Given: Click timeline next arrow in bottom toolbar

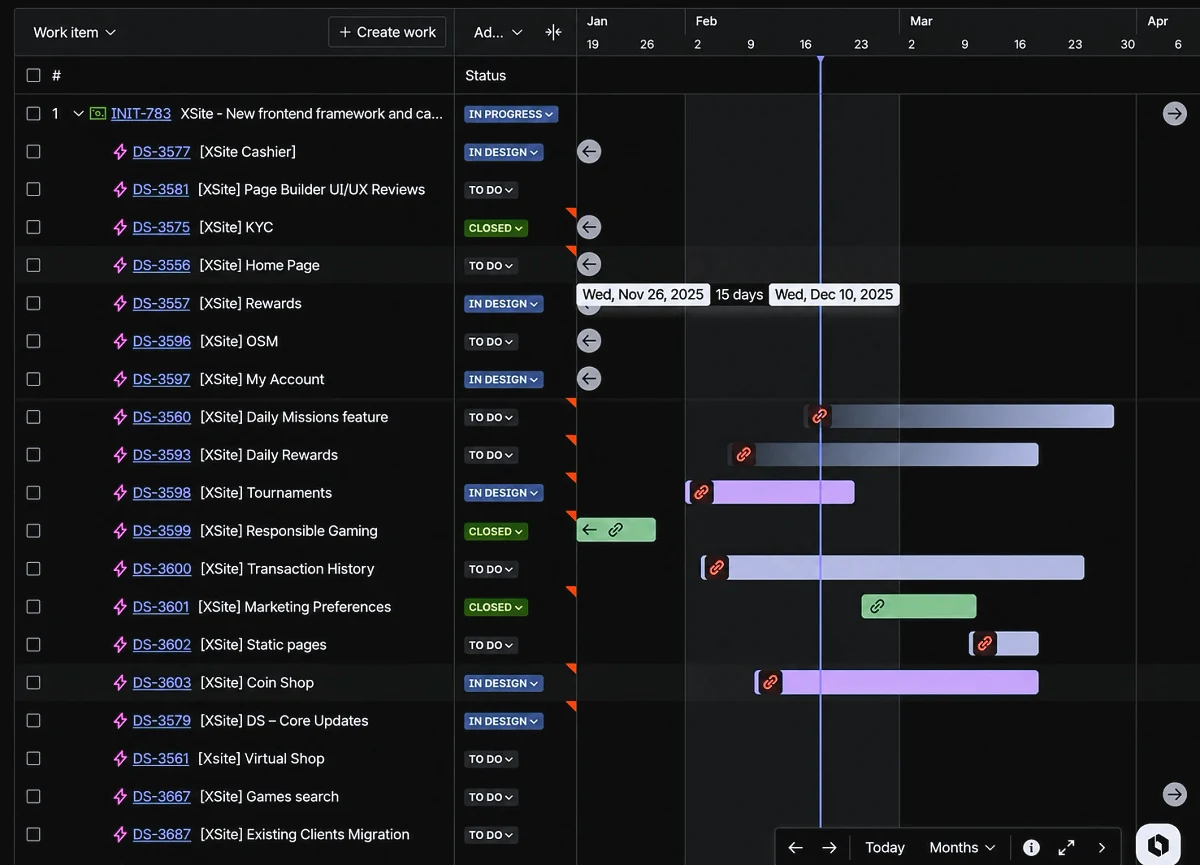Looking at the screenshot, I should 829,848.
